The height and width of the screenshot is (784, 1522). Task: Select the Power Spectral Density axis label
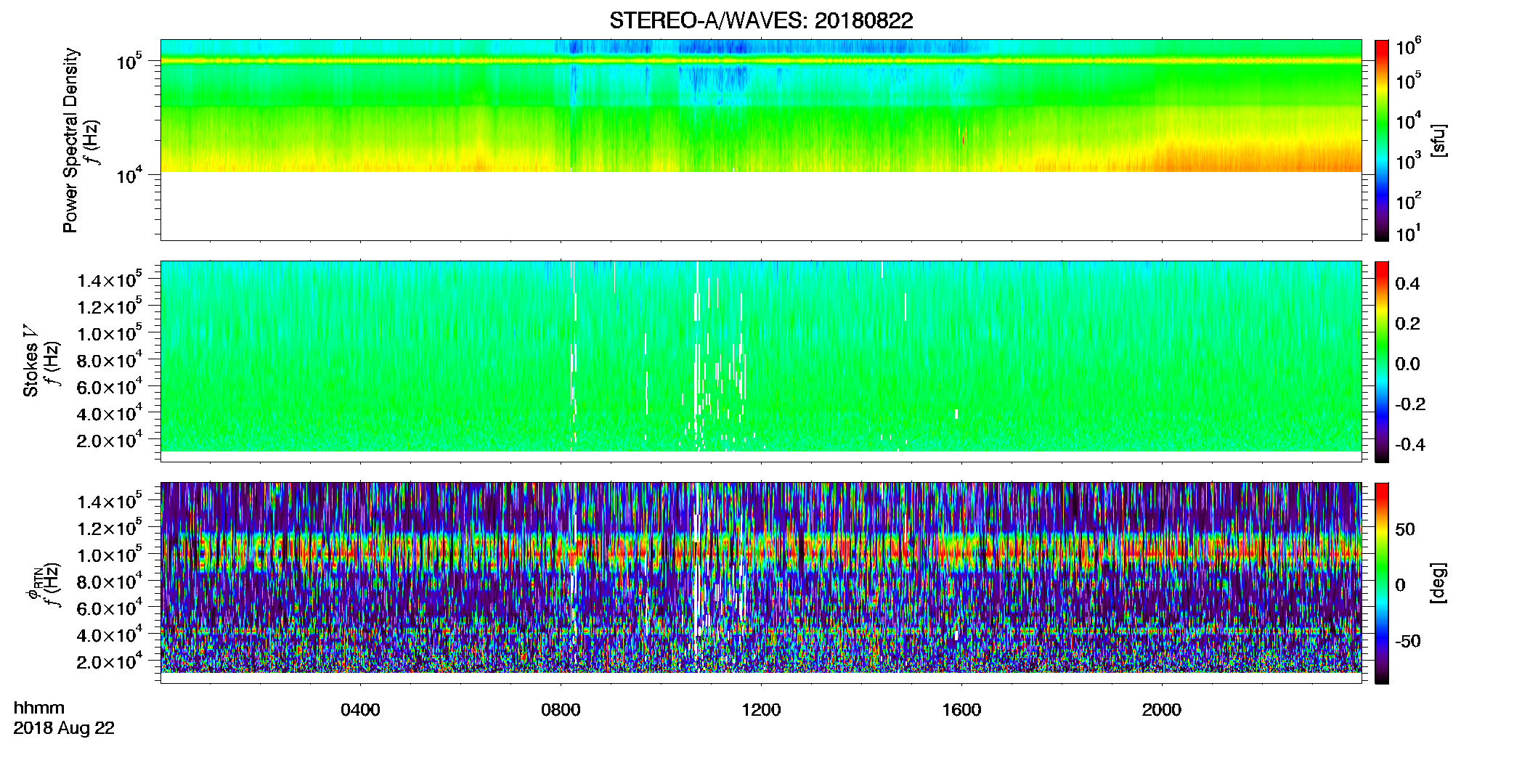[70, 140]
